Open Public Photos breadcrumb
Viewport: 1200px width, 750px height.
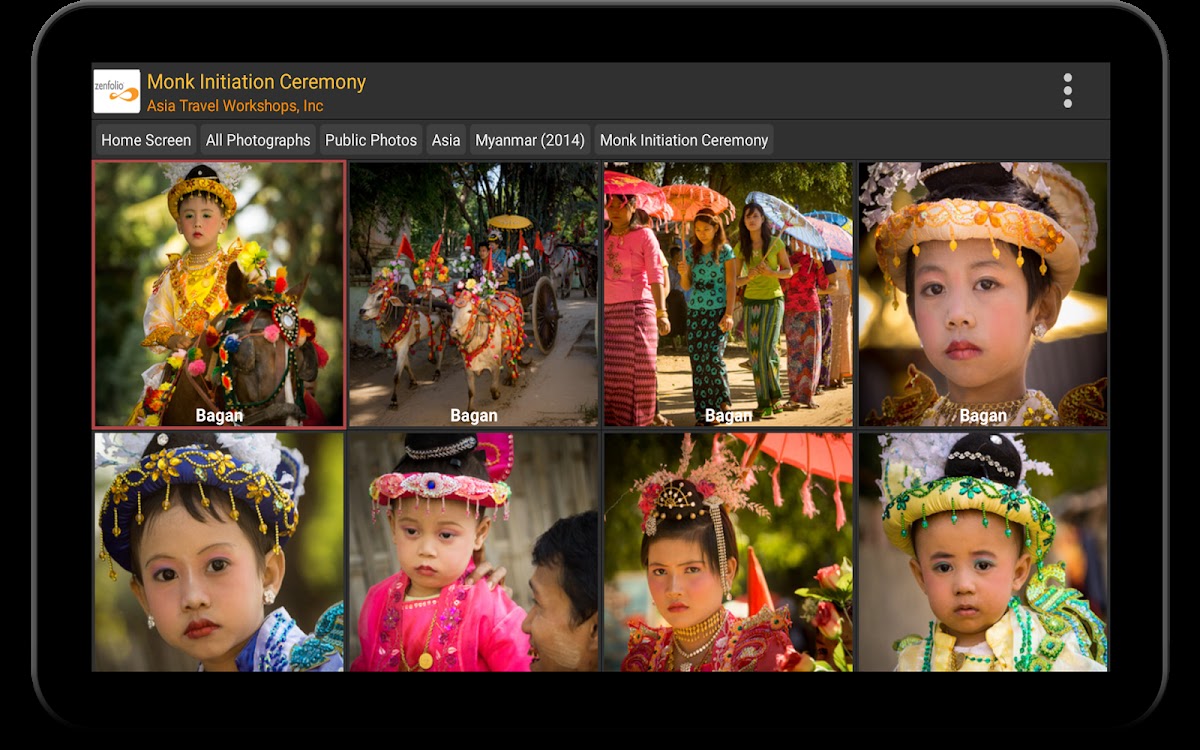tap(371, 140)
